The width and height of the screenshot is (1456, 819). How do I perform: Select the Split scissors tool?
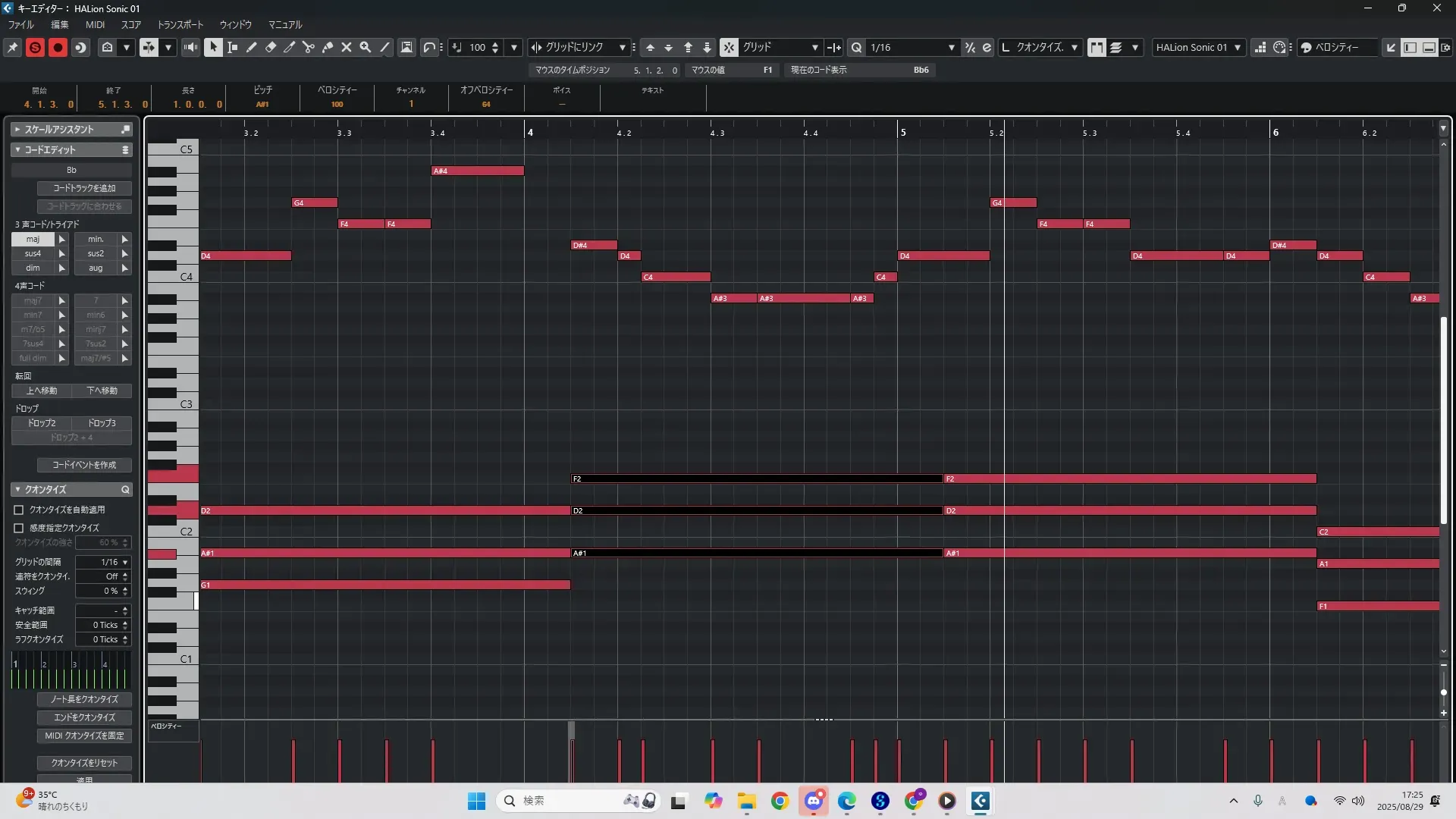tap(309, 47)
